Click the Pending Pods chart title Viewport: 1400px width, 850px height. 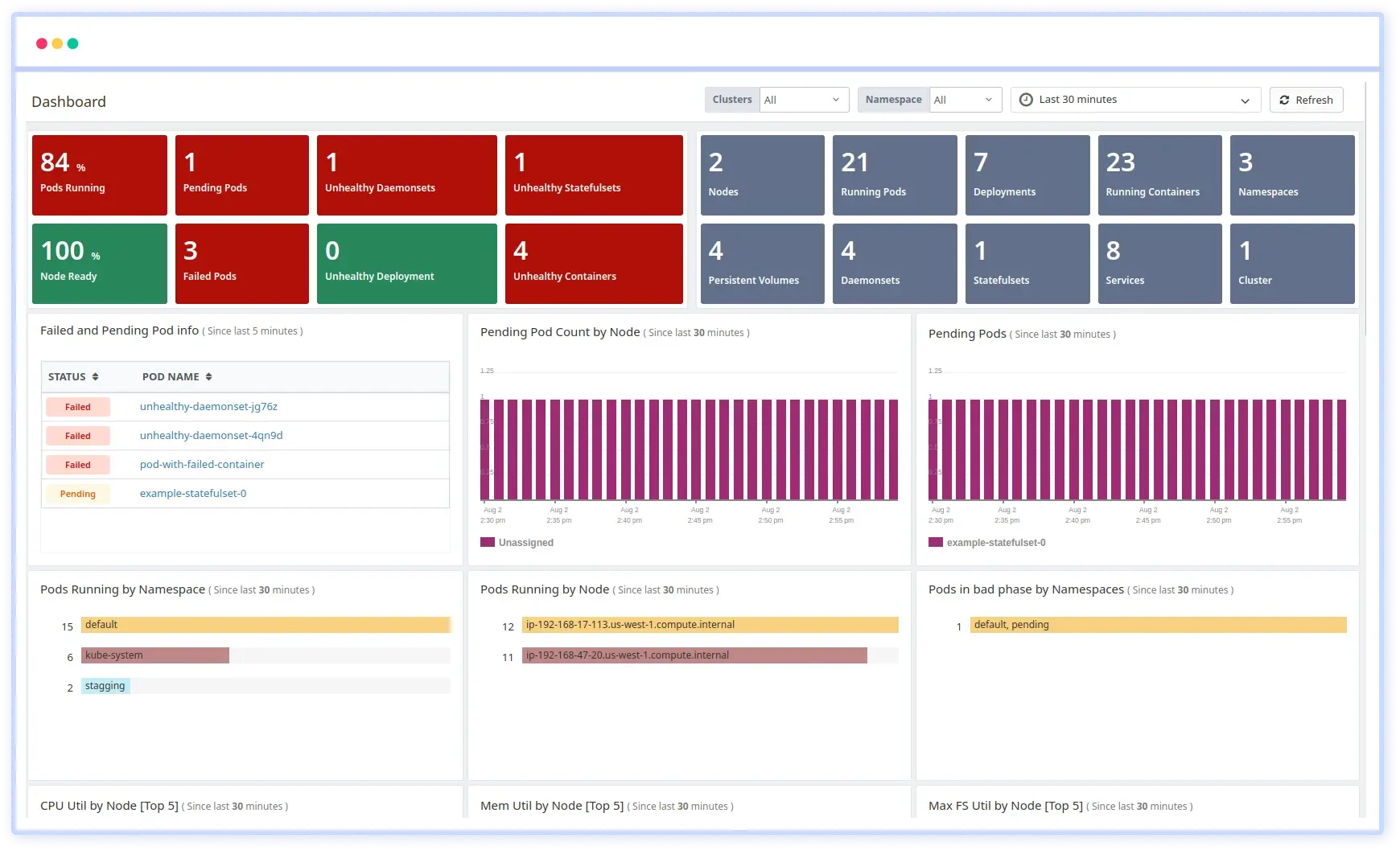(x=967, y=334)
